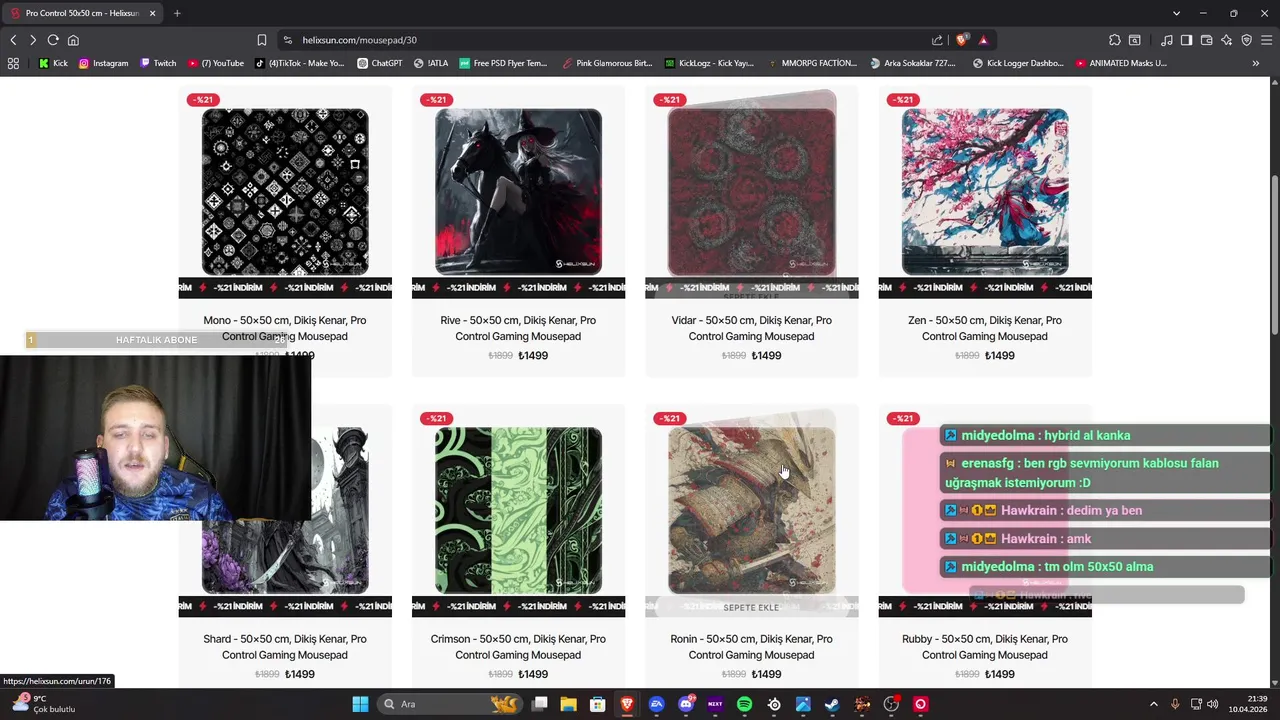Viewport: 1280px width, 720px height.
Task: Open the ChatGPT bookmark
Action: 379,63
